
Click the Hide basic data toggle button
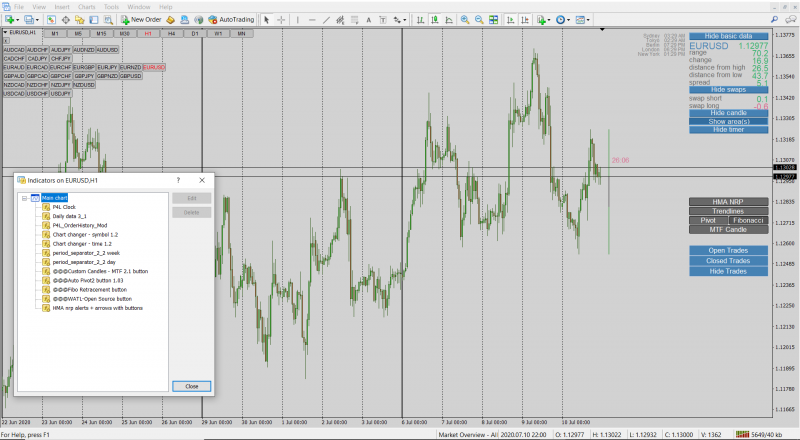coord(728,36)
